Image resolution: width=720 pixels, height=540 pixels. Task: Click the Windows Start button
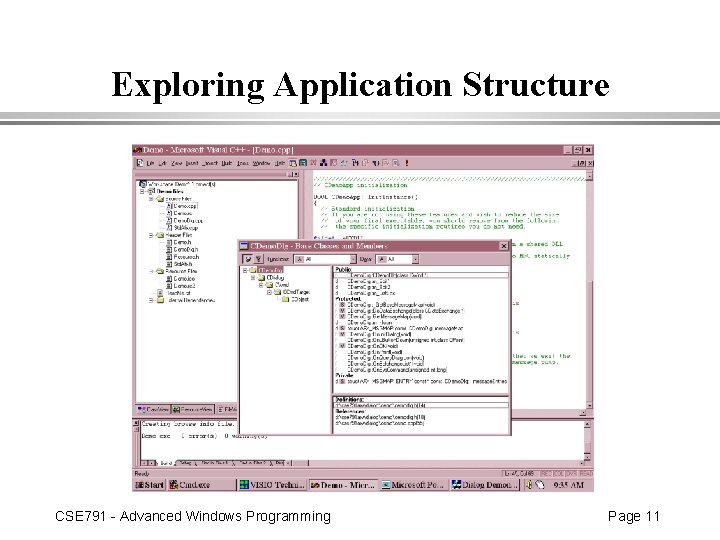coord(150,485)
